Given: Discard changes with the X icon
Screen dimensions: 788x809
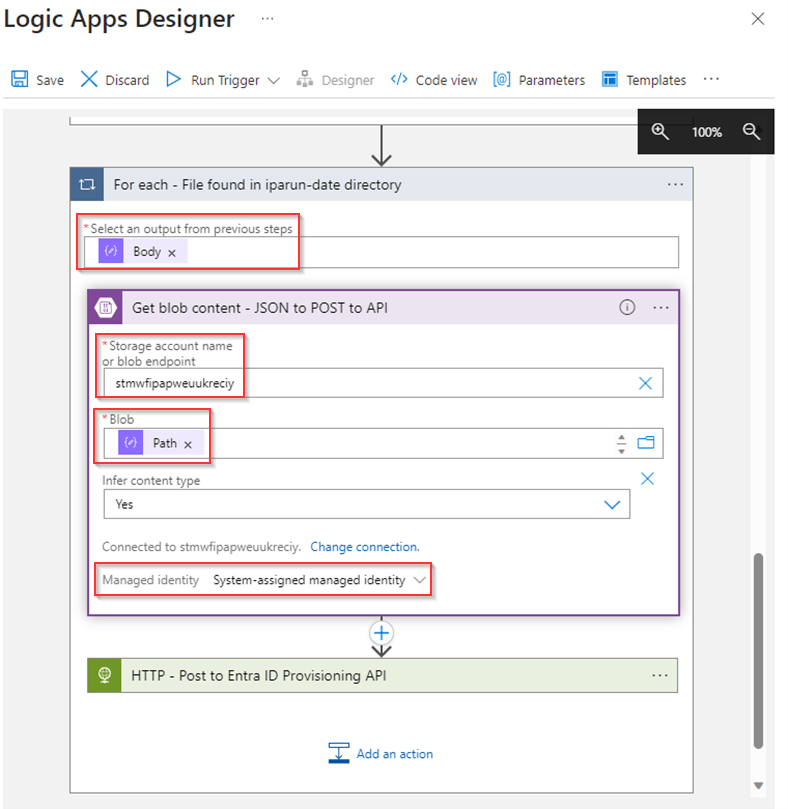Looking at the screenshot, I should tap(90, 80).
